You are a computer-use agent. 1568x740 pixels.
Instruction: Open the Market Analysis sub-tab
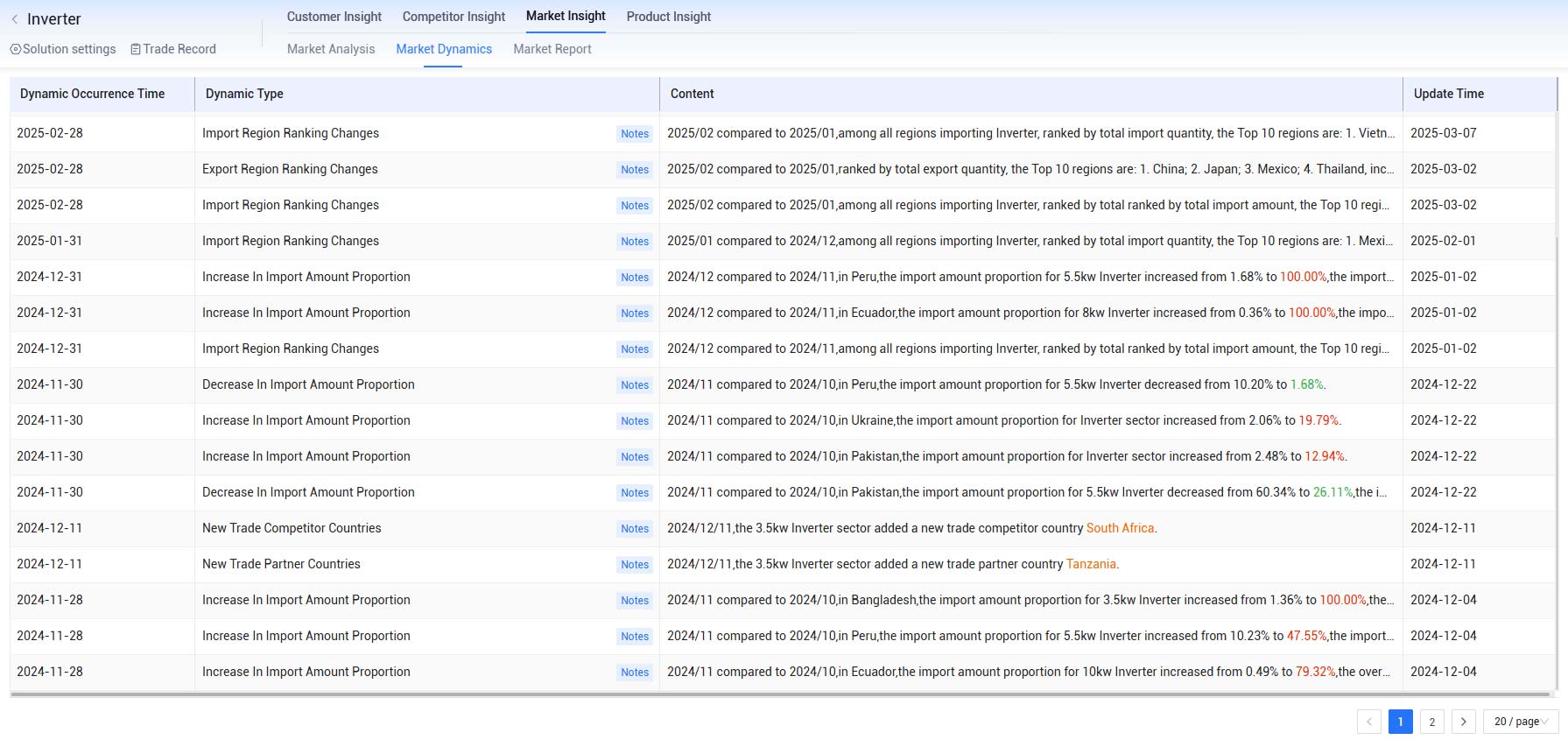point(331,49)
